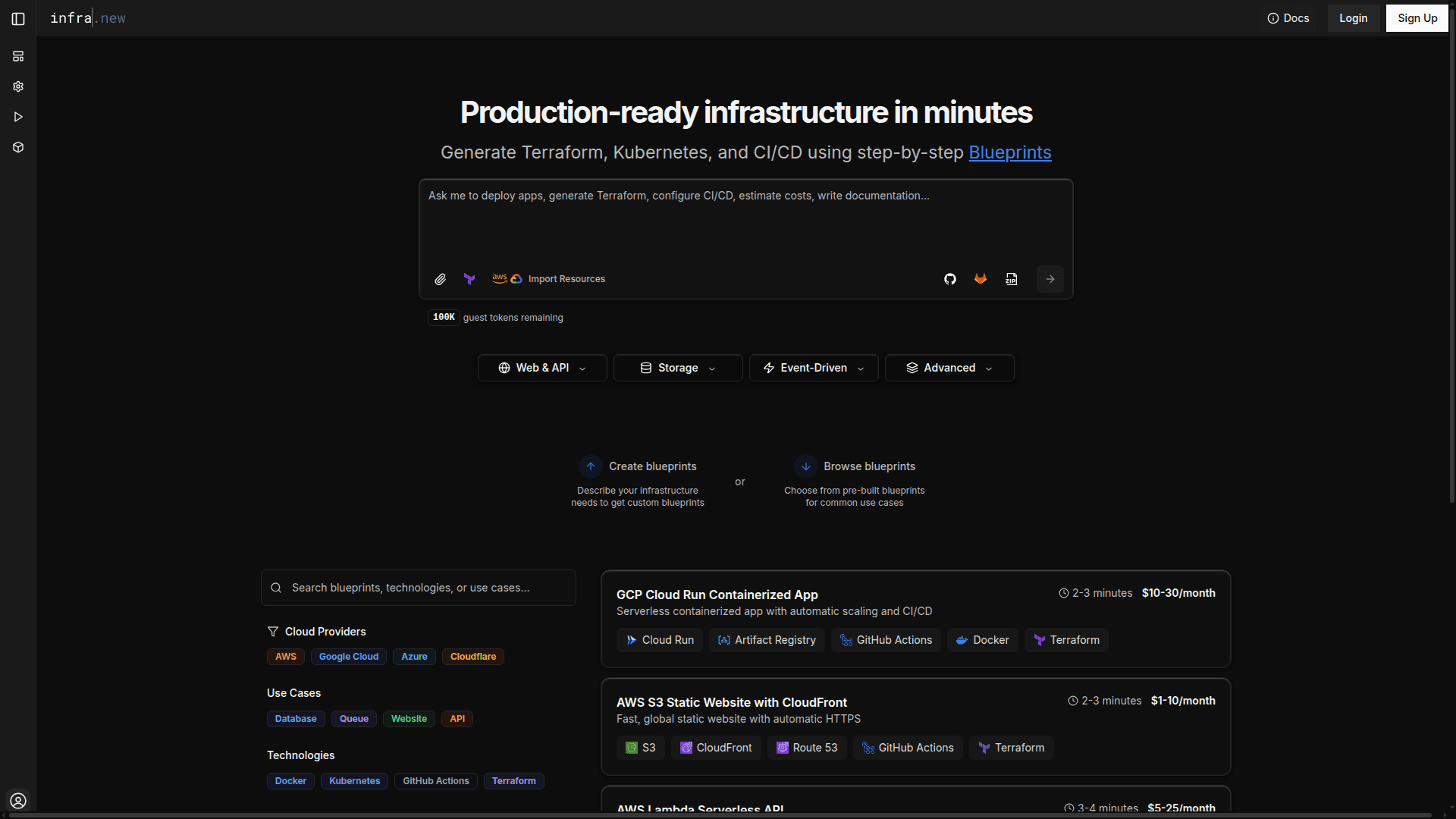Image resolution: width=1456 pixels, height=819 pixels.
Task: Toggle the sidebar panel icon
Action: (x=18, y=18)
